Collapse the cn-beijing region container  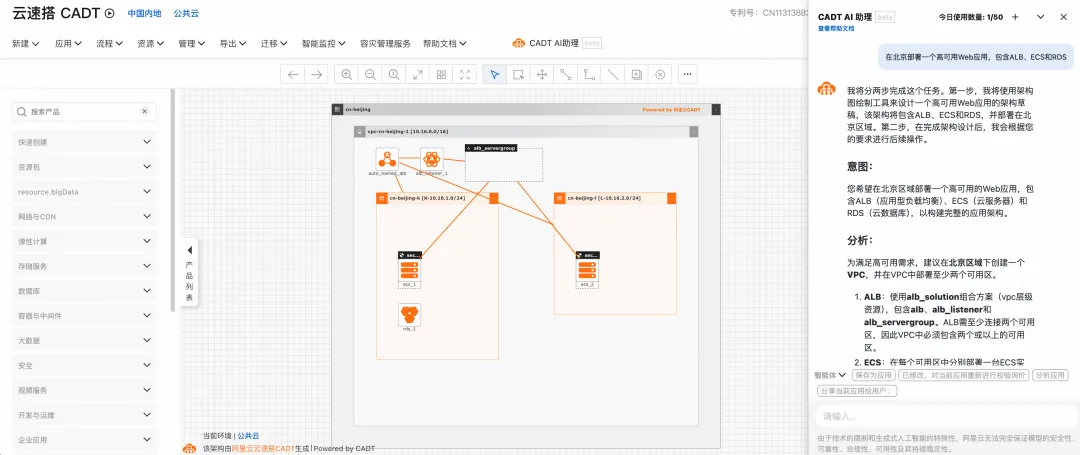716,109
